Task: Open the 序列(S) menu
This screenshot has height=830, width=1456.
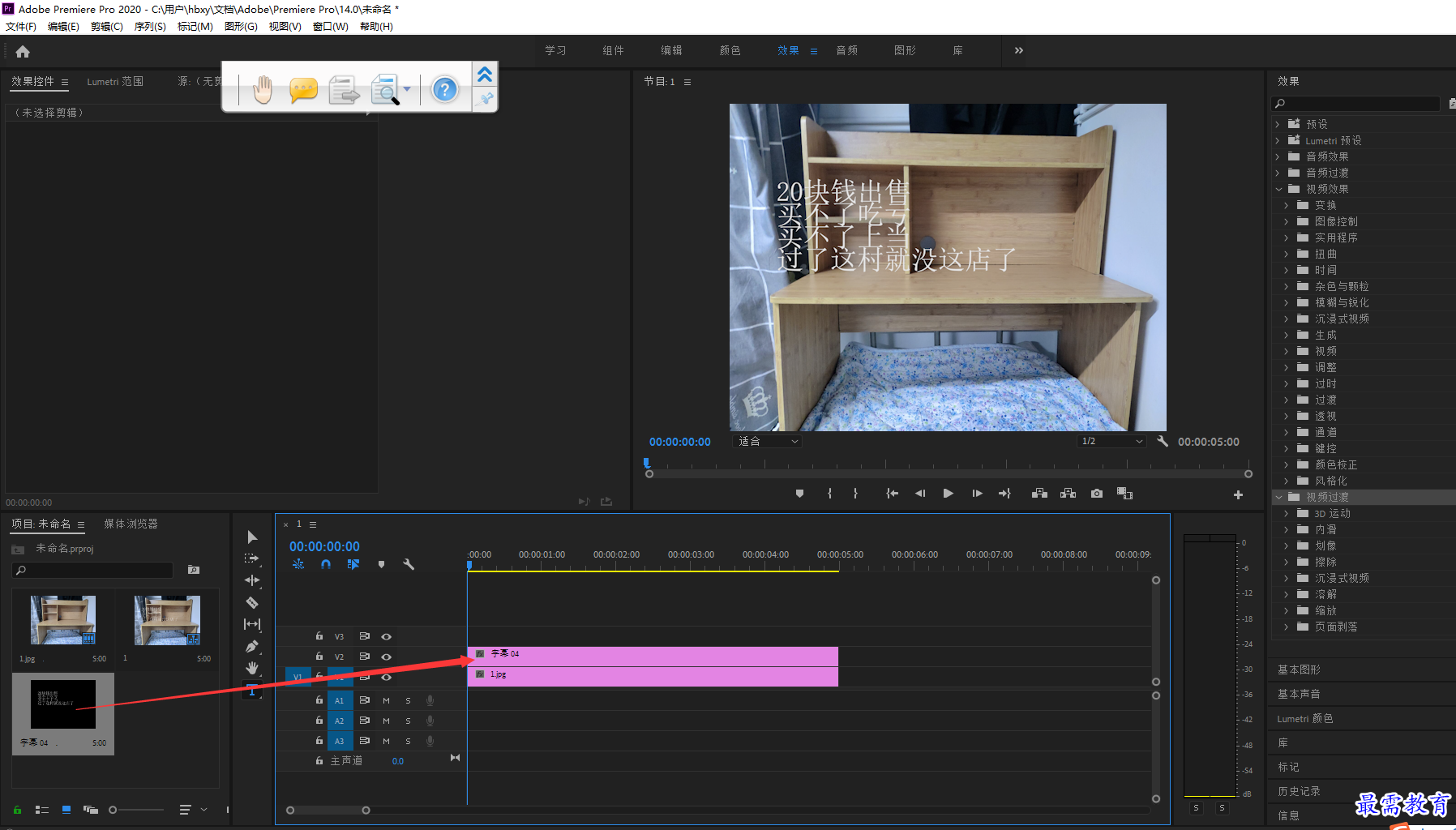Action: (150, 26)
